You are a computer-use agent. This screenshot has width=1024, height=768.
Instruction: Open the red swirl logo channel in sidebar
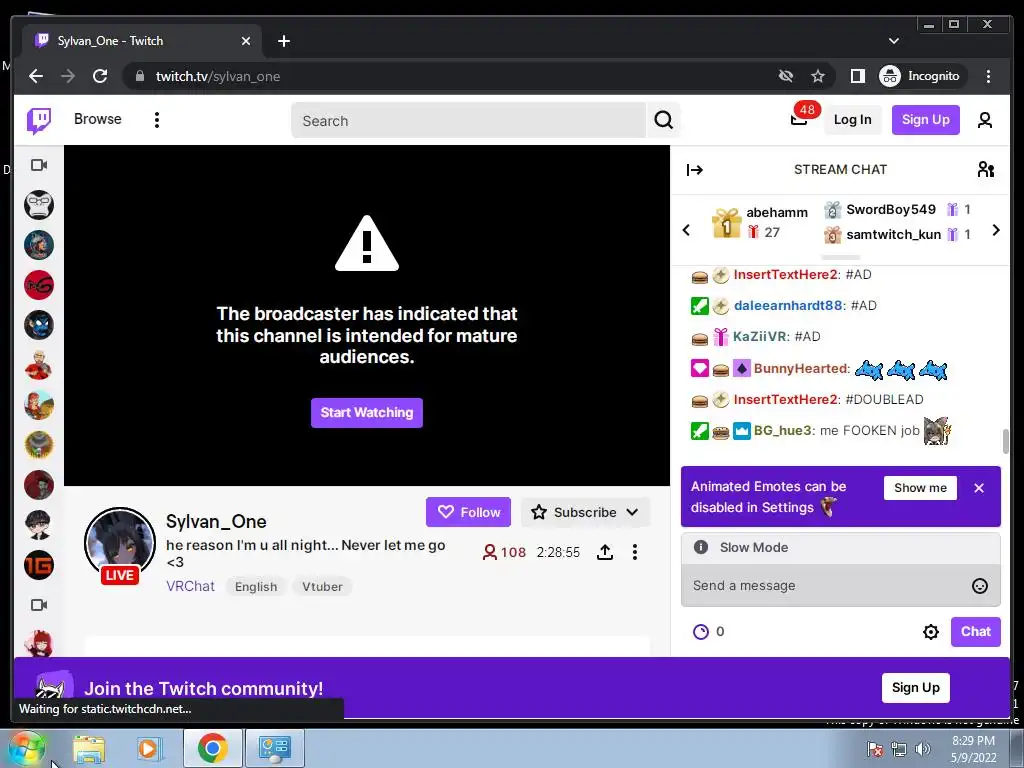[x=39, y=285]
